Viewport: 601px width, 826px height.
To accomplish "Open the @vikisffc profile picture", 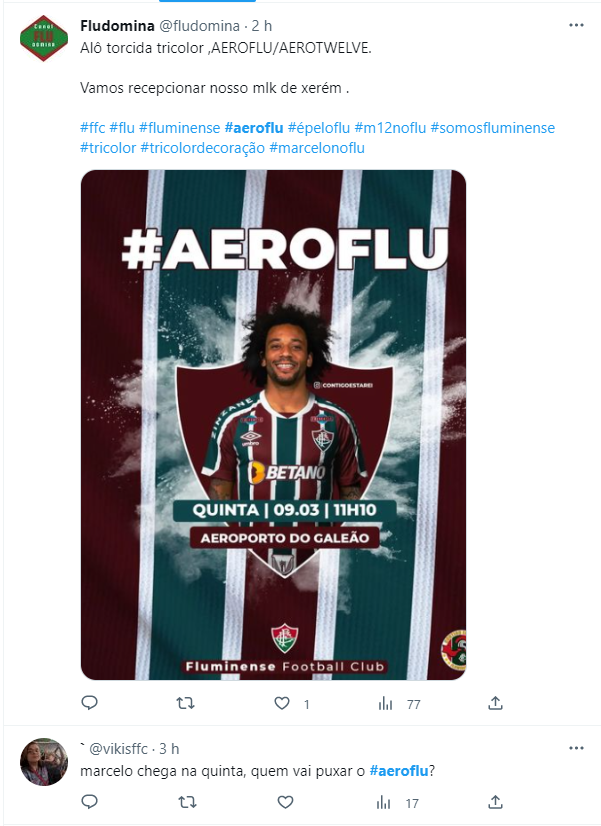I will pos(44,762).
